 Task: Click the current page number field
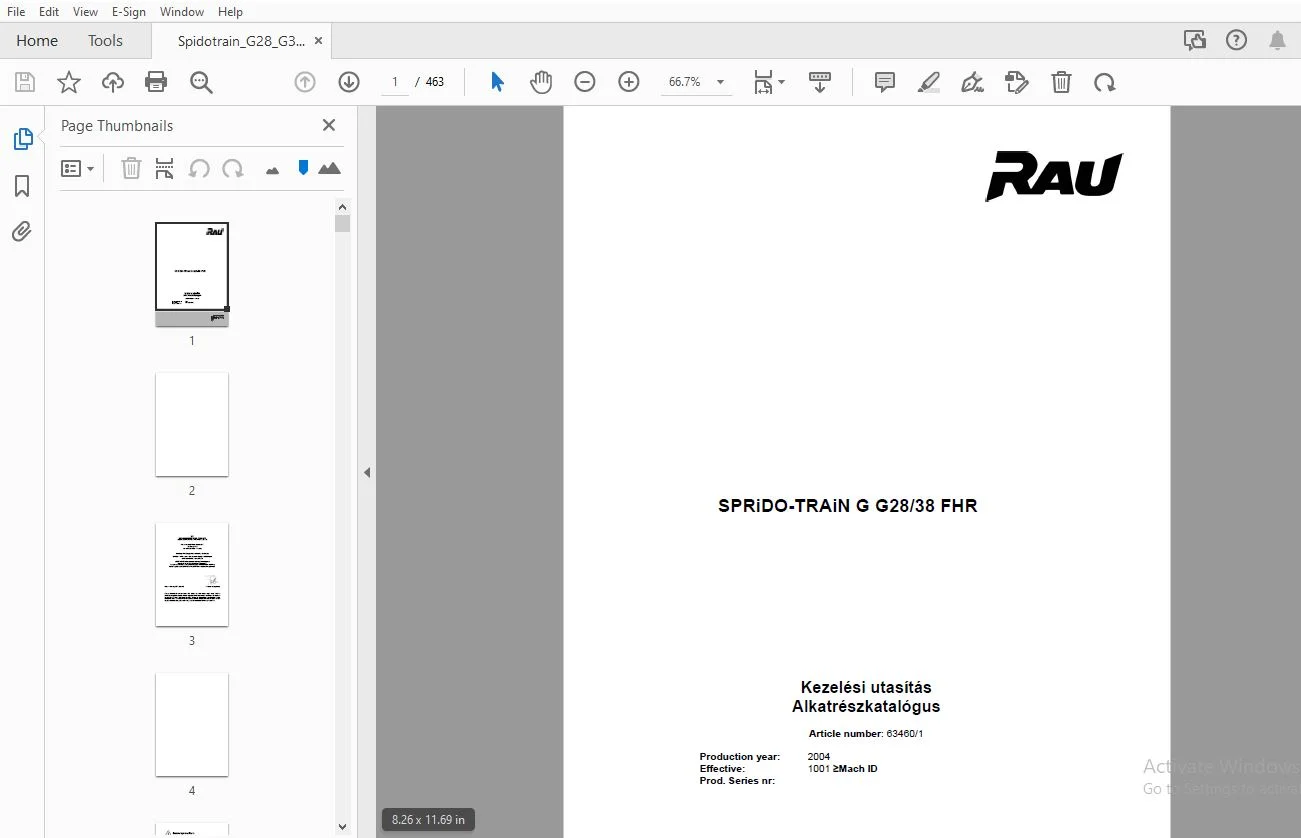[x=395, y=82]
